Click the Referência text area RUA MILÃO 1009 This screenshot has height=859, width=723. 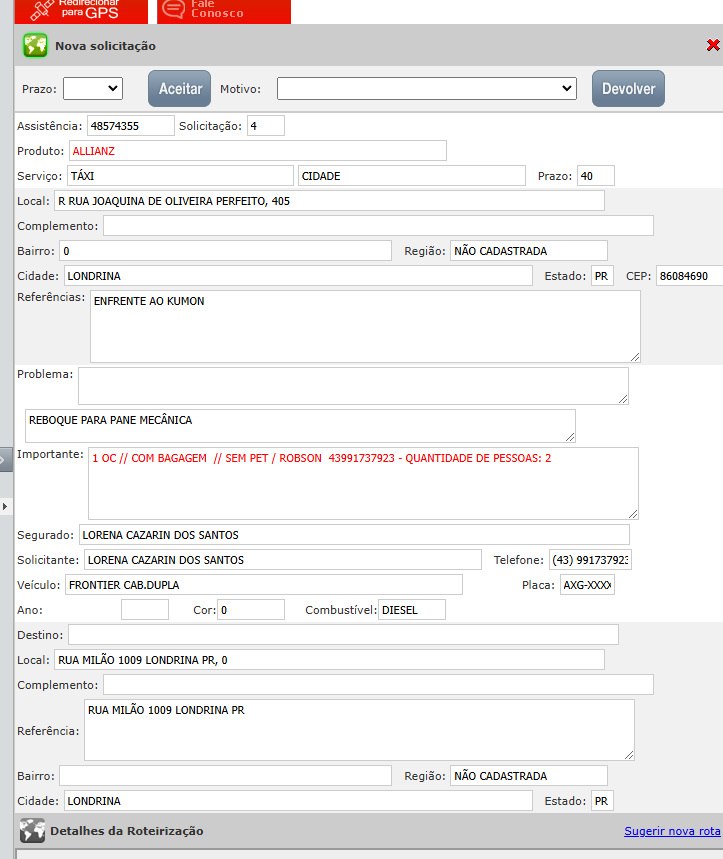click(x=359, y=730)
